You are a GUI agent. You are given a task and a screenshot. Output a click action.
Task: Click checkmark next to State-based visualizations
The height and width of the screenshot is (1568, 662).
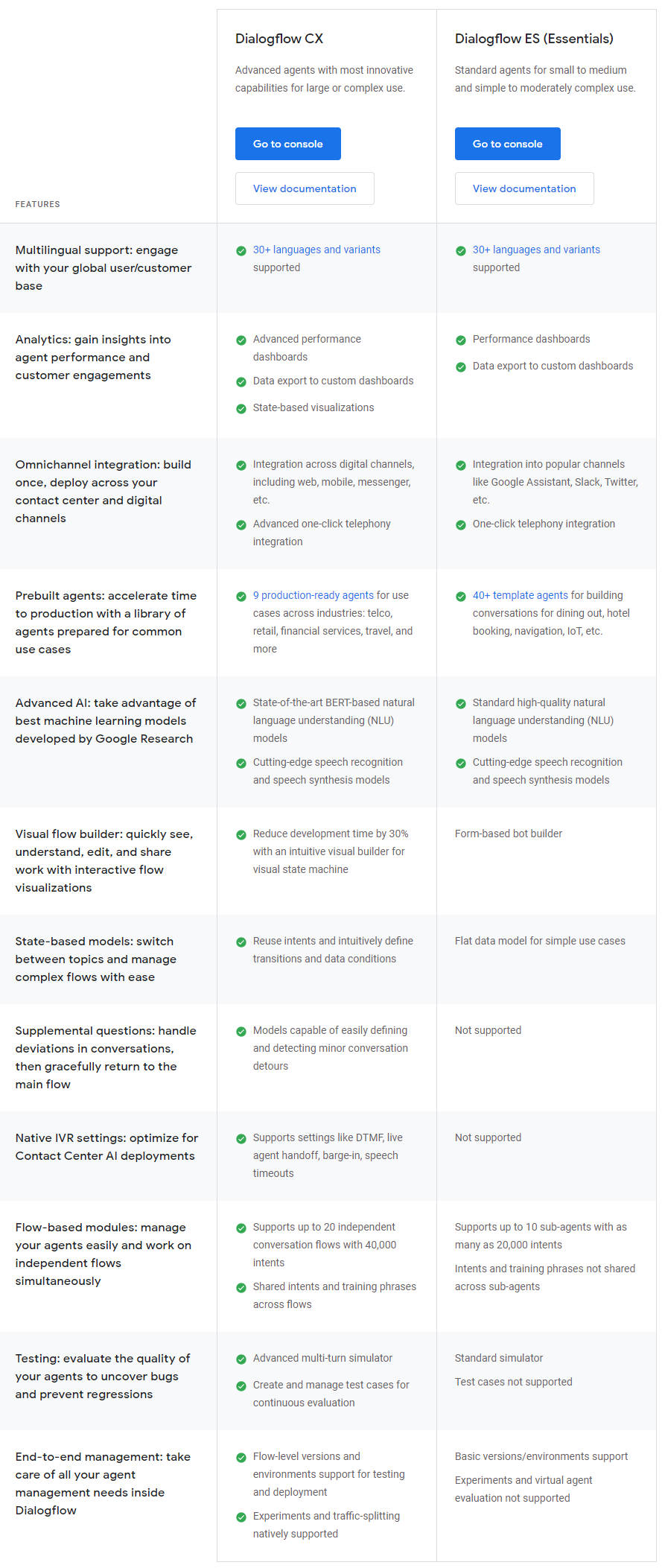(x=241, y=409)
